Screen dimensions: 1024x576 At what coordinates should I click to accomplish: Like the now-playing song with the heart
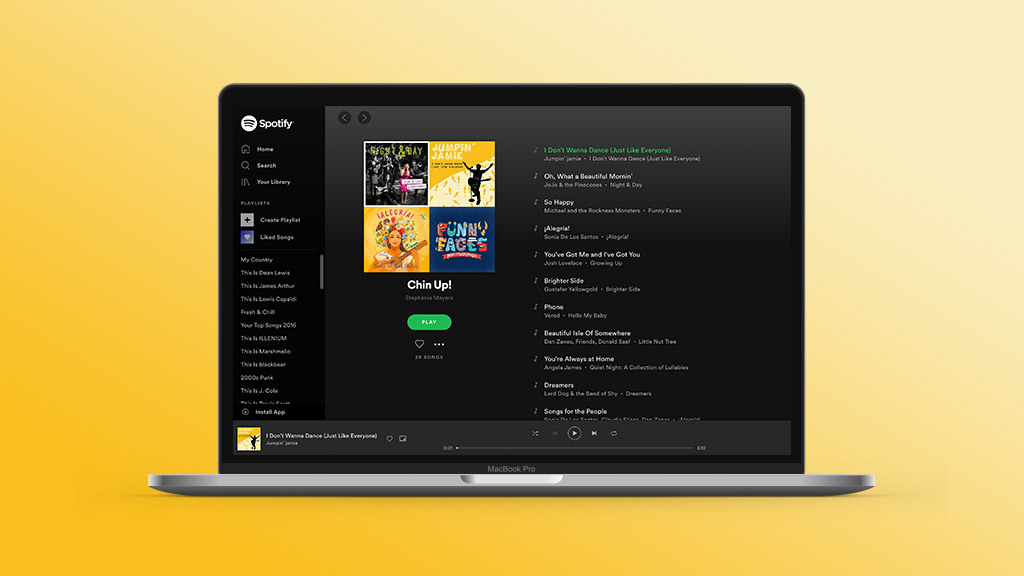point(390,439)
